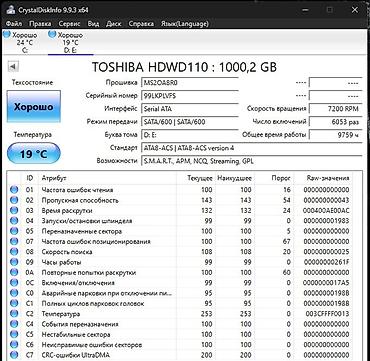Image resolution: width=370 pixels, height=361 pixels.
Task: Click the Включения/отключения attribute
Action: pyautogui.click(x=78, y=283)
